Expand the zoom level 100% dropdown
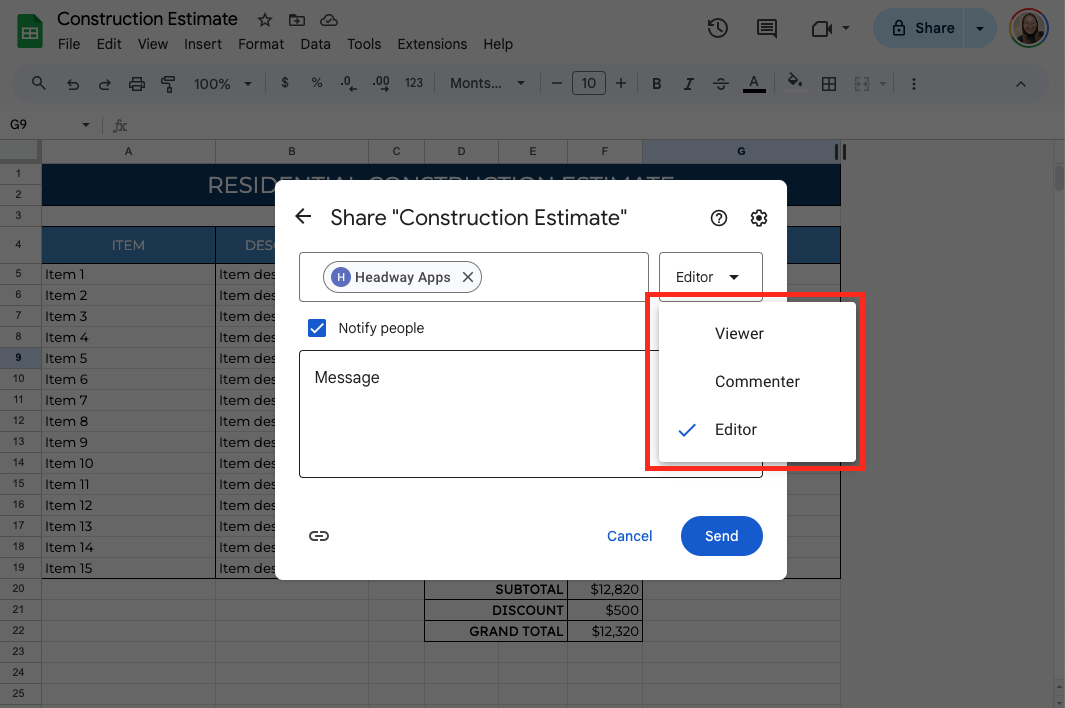The height and width of the screenshot is (708, 1065). click(x=223, y=84)
